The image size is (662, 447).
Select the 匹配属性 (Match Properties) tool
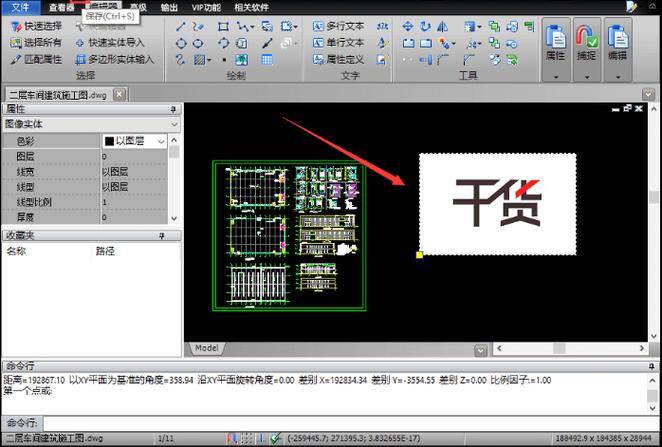(37, 59)
